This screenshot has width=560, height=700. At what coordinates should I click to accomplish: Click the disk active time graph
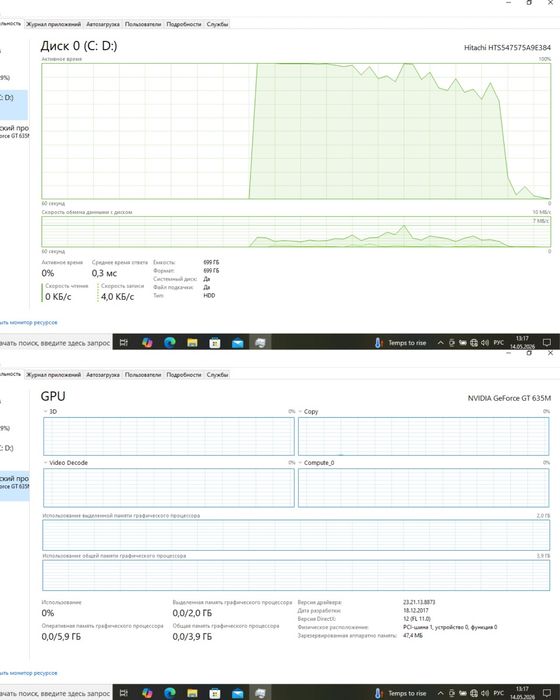tap(296, 131)
